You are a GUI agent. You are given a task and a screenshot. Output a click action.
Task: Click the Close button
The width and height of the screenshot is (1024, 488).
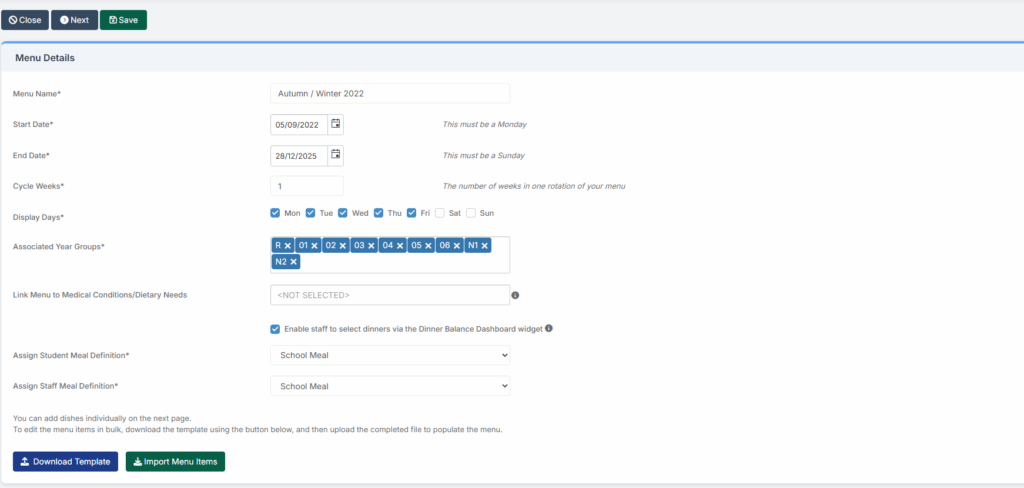point(25,20)
